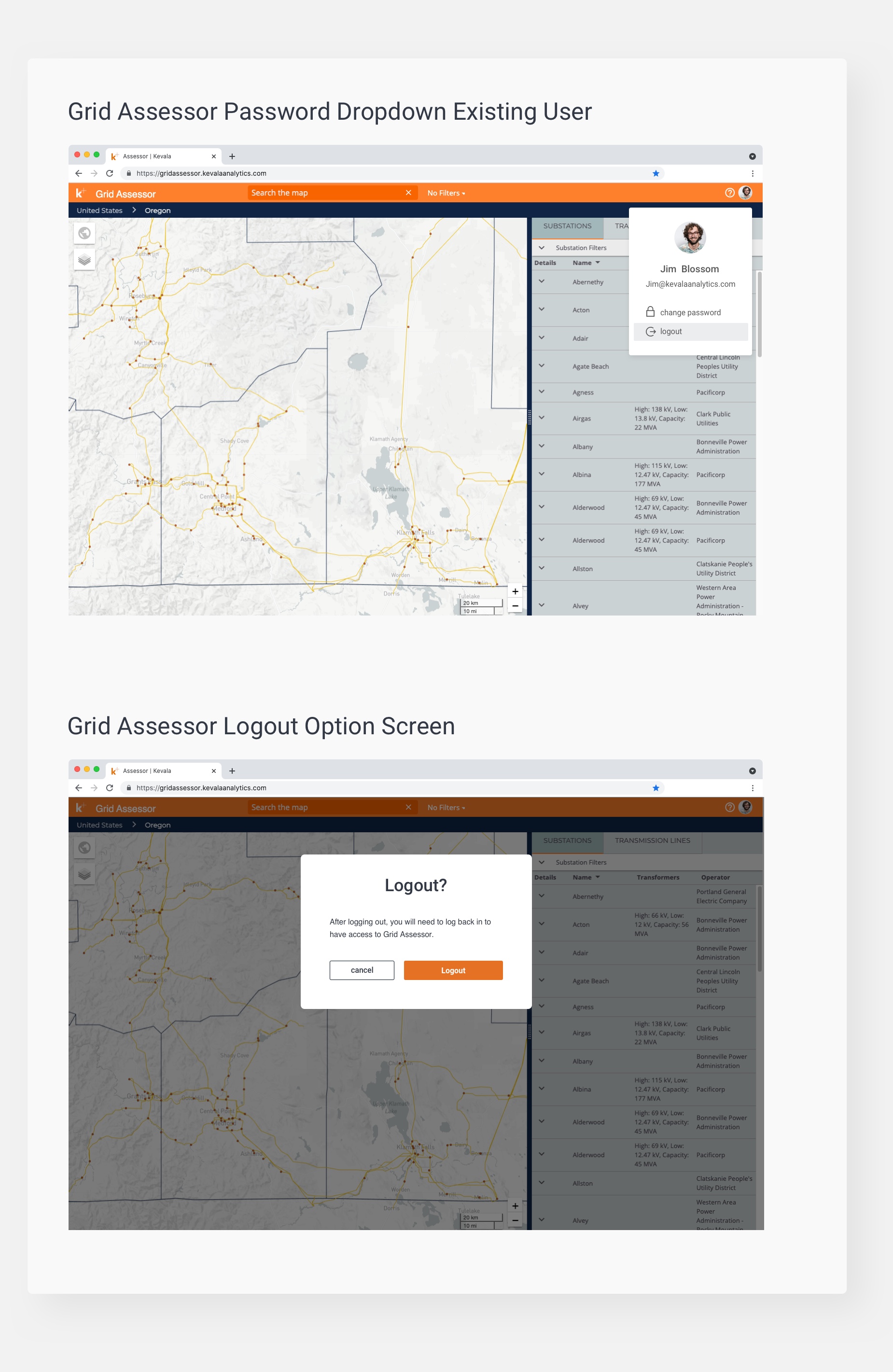Open the No Filters dropdown in the bright orange header
Viewport: 893px width, 1372px height.
(446, 193)
